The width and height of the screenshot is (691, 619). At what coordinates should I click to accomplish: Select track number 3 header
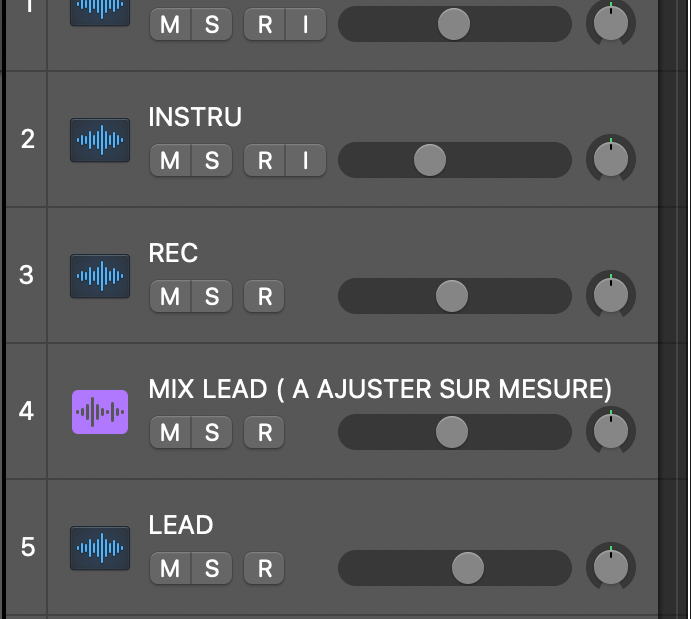tap(27, 275)
